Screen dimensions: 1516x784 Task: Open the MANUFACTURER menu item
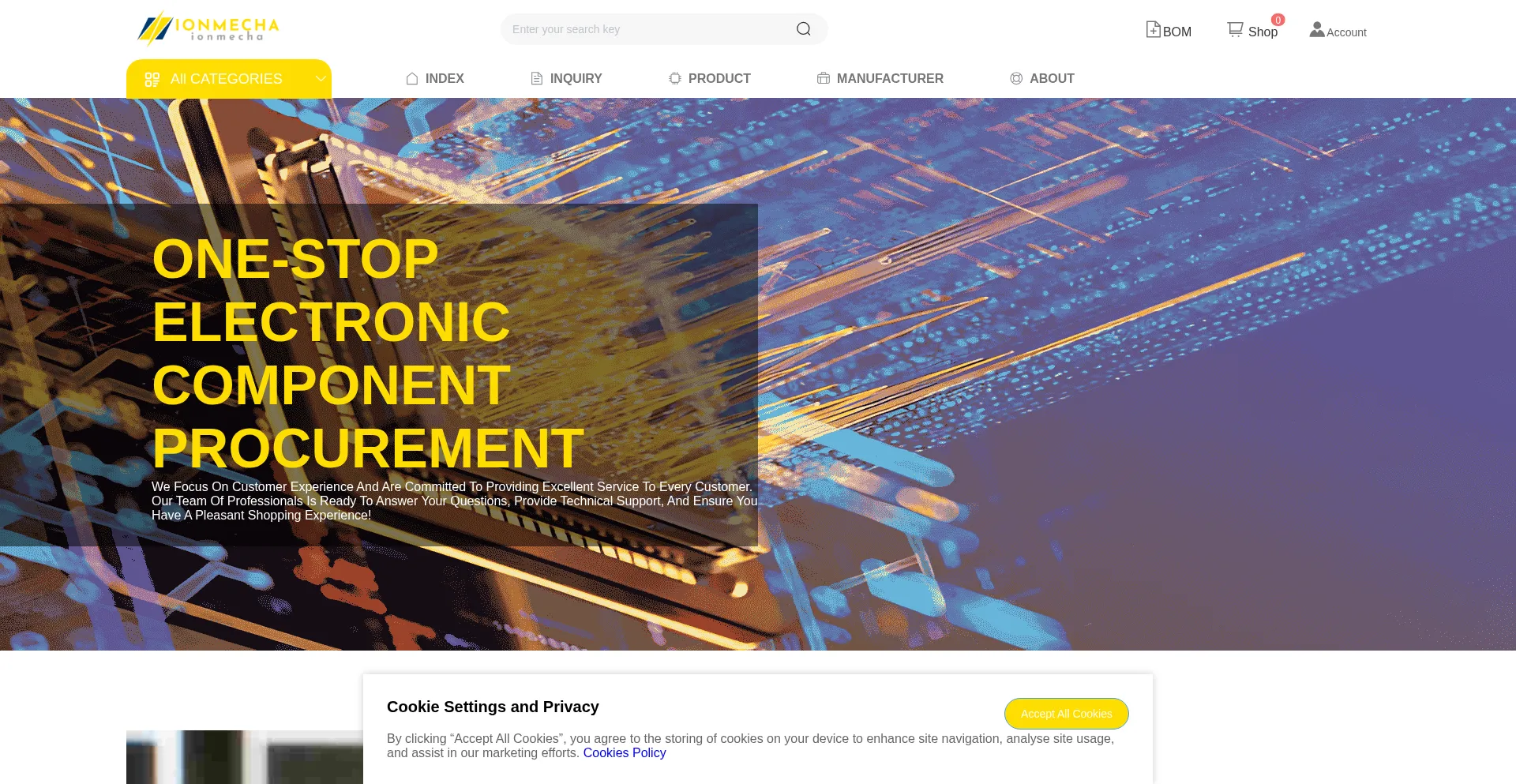889,79
